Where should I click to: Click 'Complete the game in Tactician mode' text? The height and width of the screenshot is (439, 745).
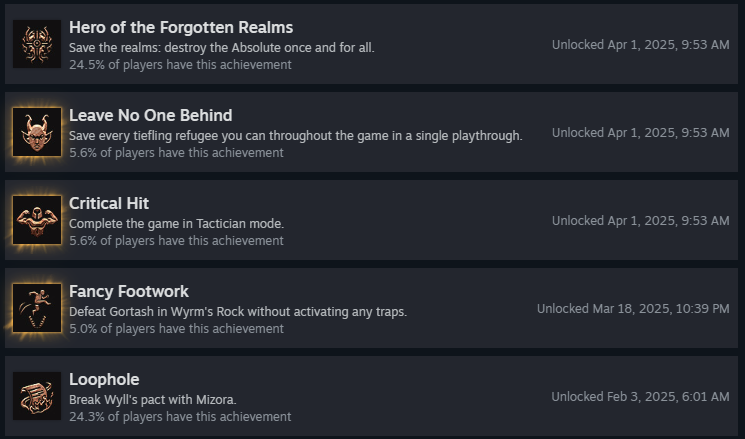click(x=176, y=224)
